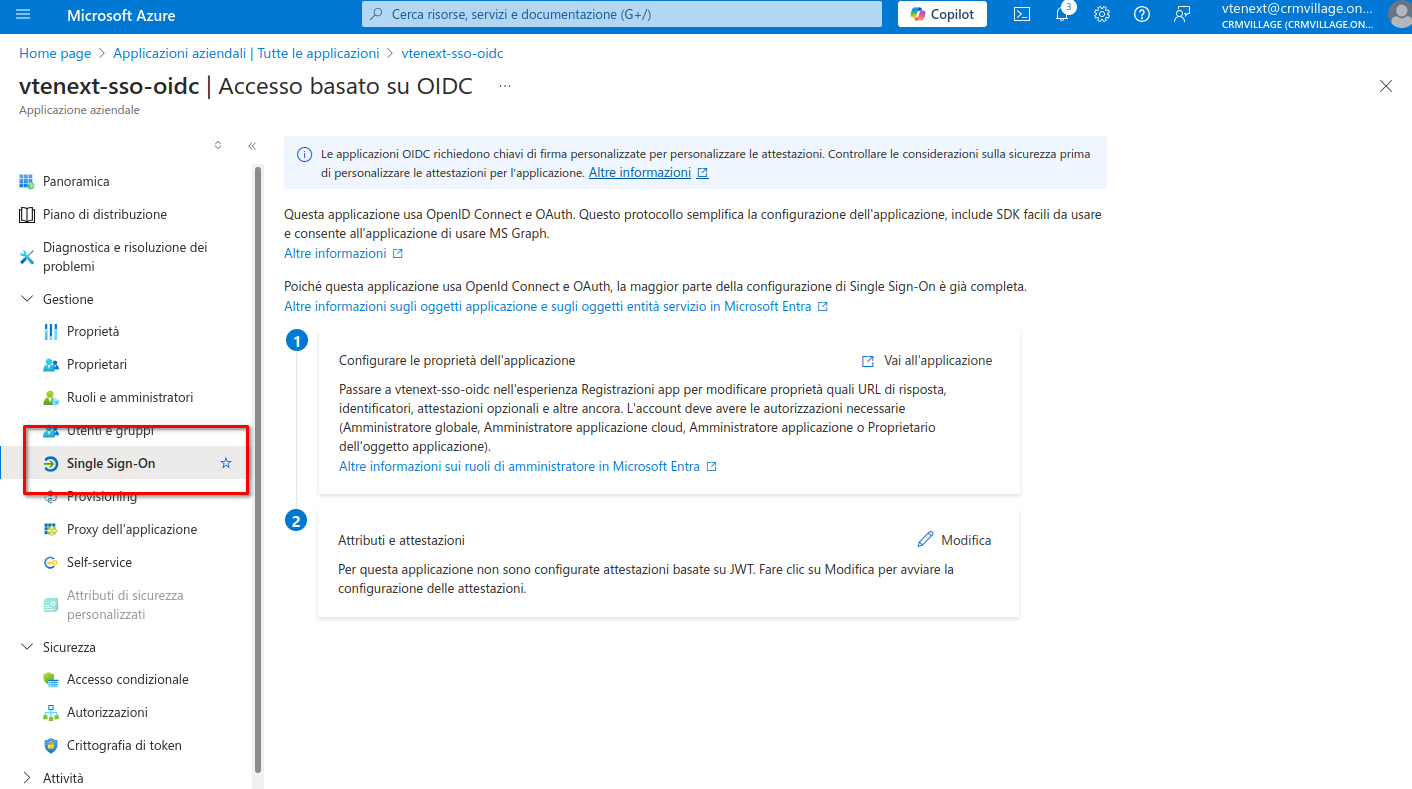Screen dimensions: 1412x789
Task: Open Ruoli e amministratori menu item
Action: pos(129,397)
